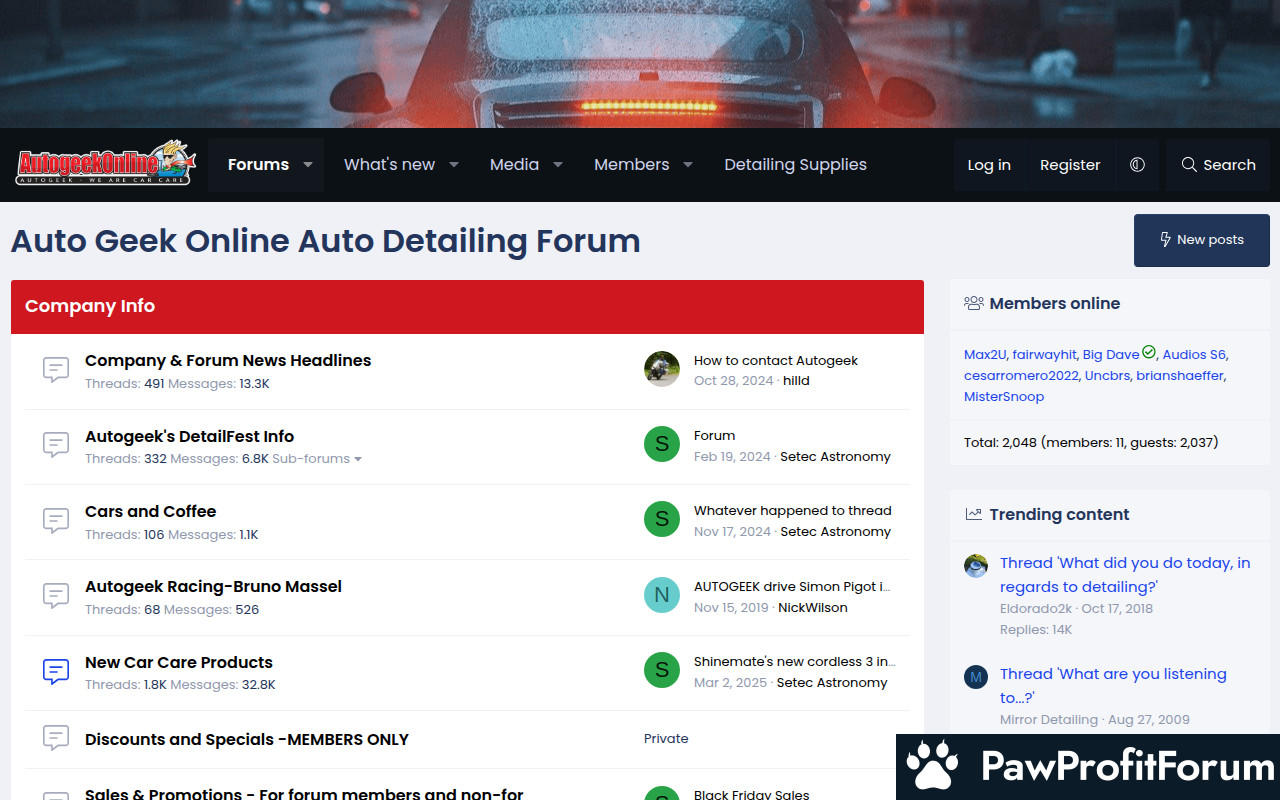1280x800 pixels.
Task: Click the S avatar on Cars and Coffee row
Action: coord(662,519)
